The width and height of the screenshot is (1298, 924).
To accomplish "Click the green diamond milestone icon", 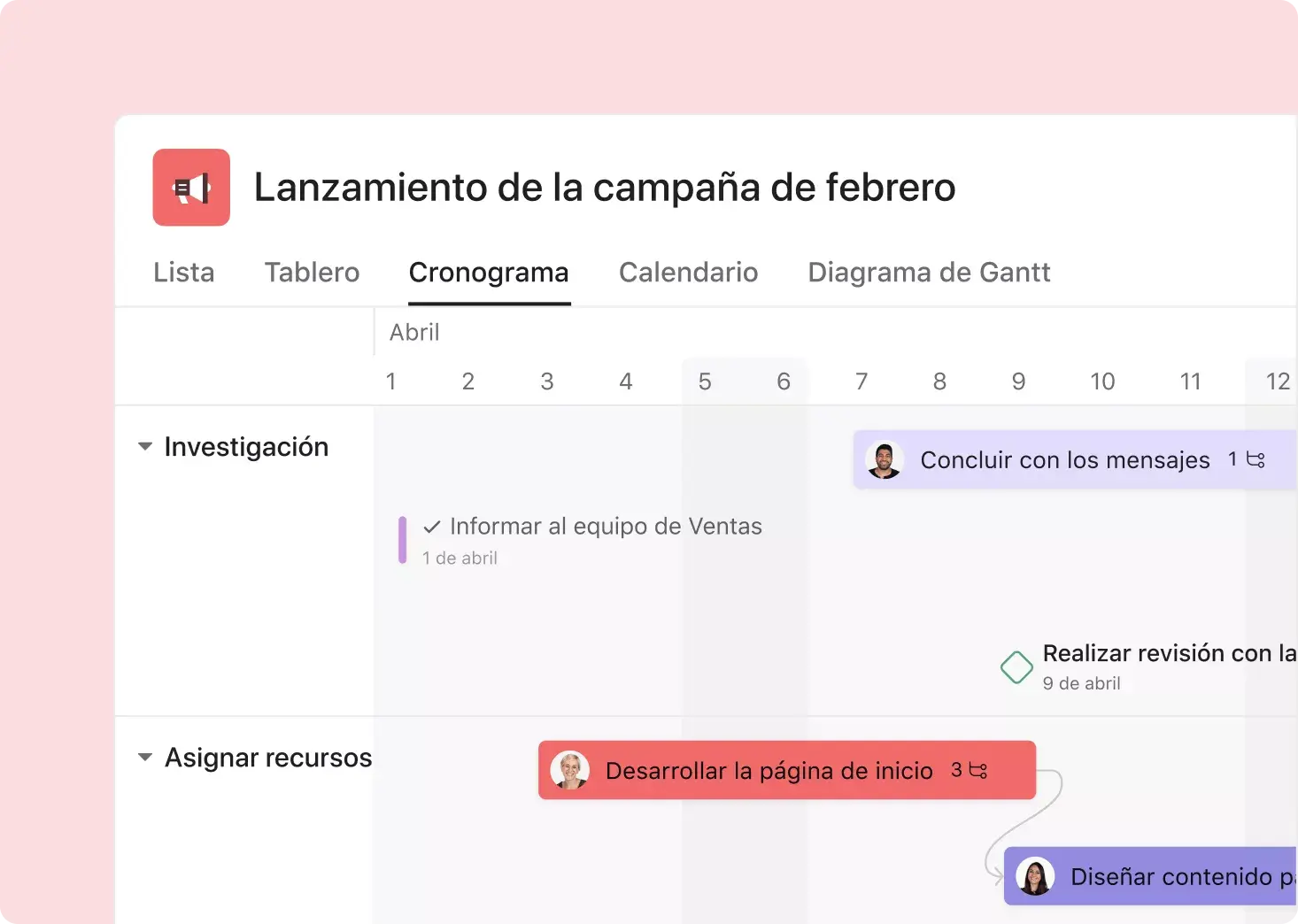I will pyautogui.click(x=1016, y=667).
